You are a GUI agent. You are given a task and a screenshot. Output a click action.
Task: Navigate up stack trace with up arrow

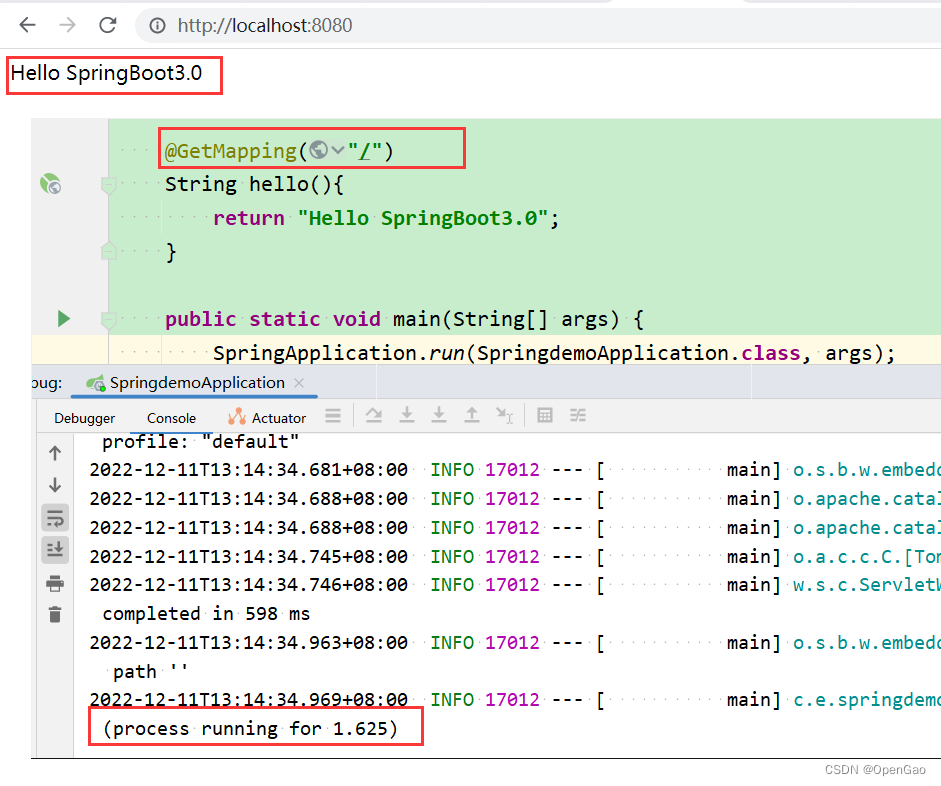(54, 454)
